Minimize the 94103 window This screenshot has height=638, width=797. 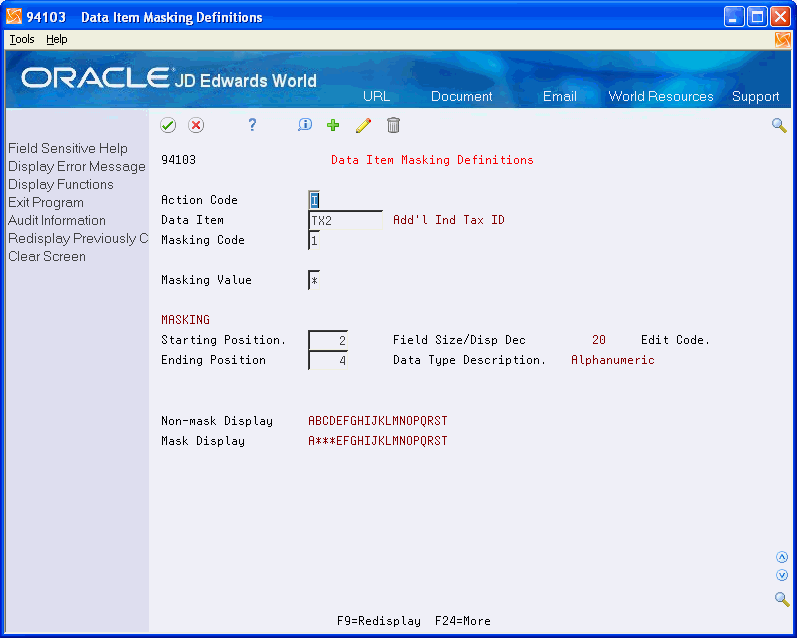click(733, 17)
